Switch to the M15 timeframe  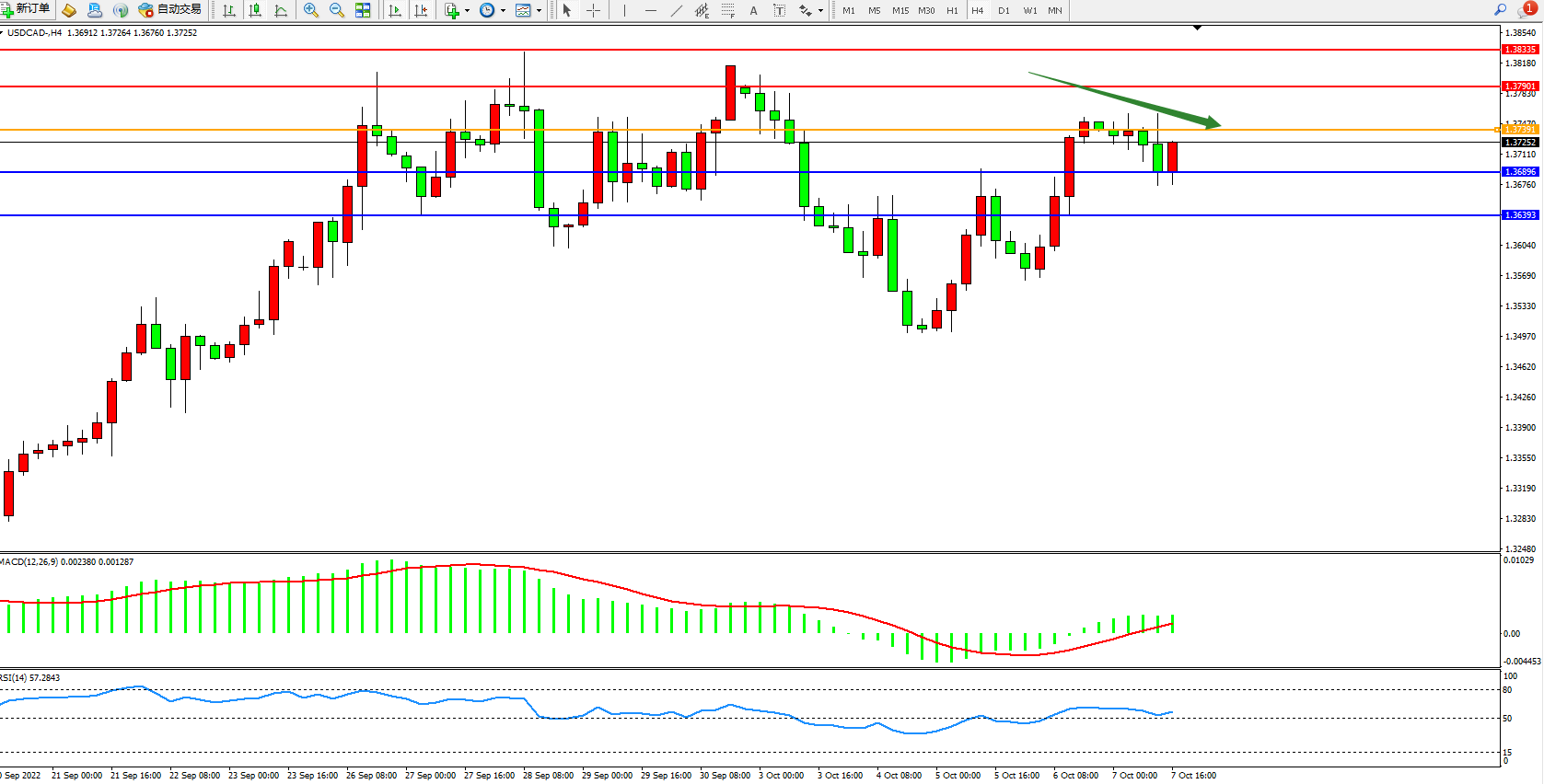pyautogui.click(x=900, y=11)
